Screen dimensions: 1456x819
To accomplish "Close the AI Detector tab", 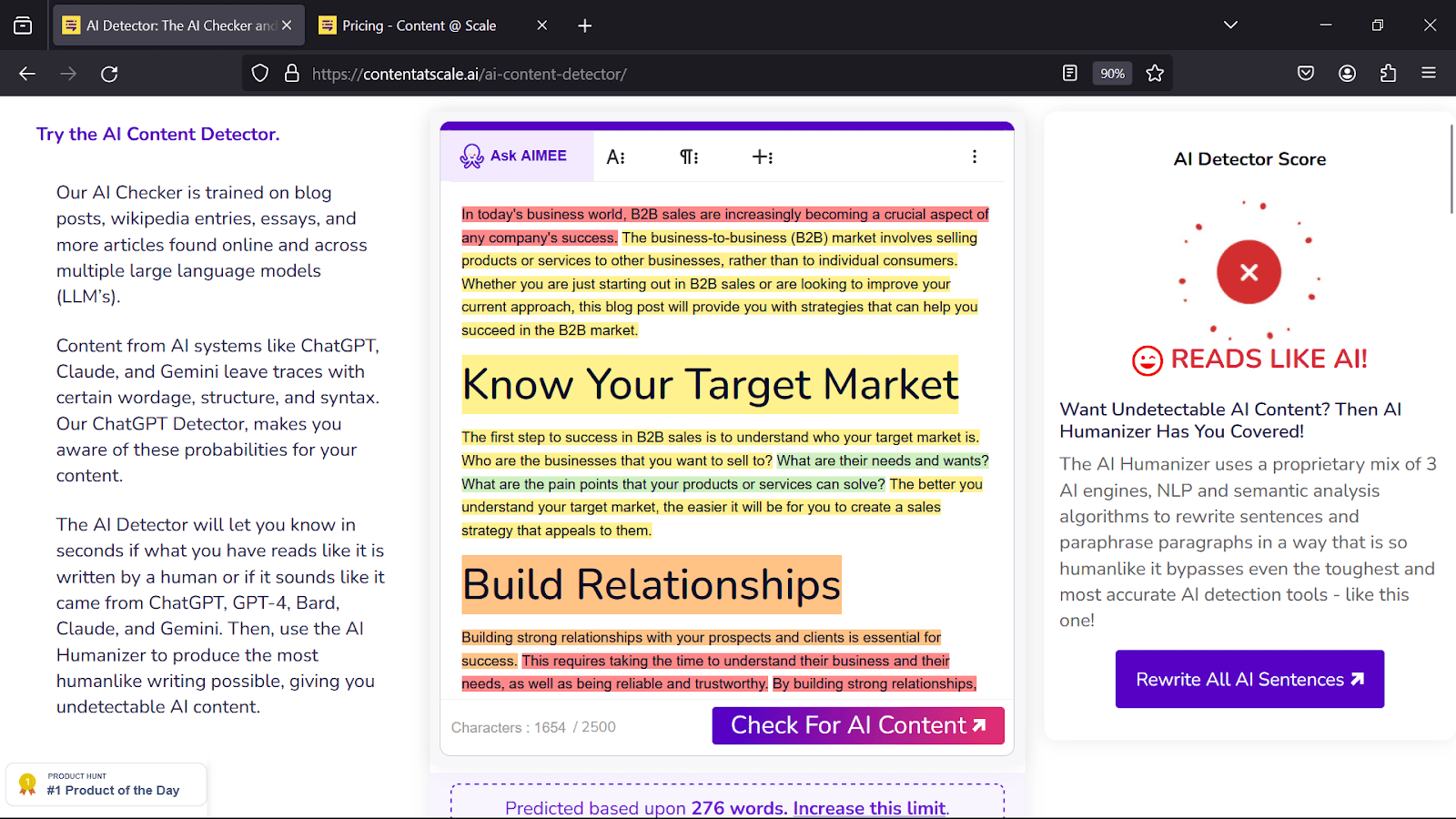I will click(x=287, y=25).
